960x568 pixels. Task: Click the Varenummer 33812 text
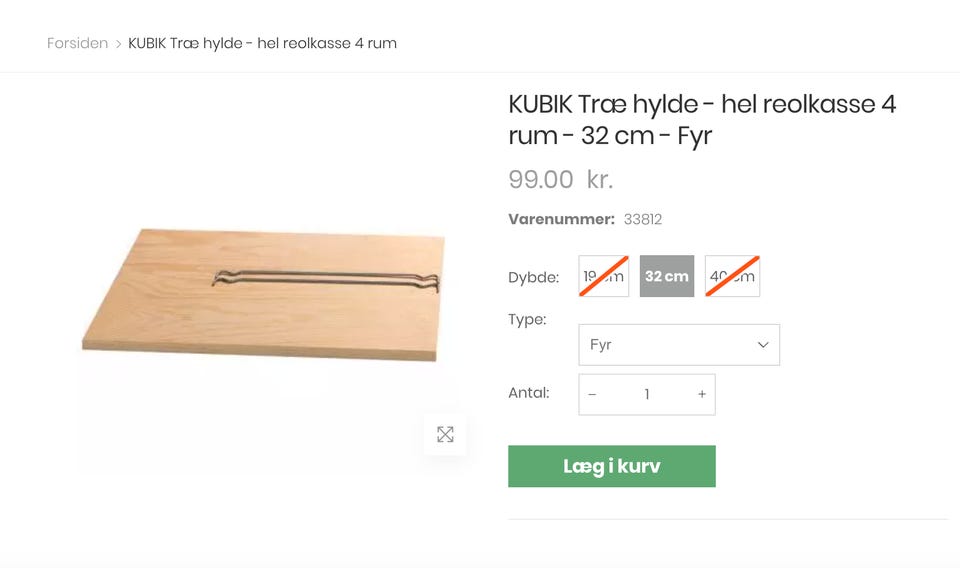(585, 219)
